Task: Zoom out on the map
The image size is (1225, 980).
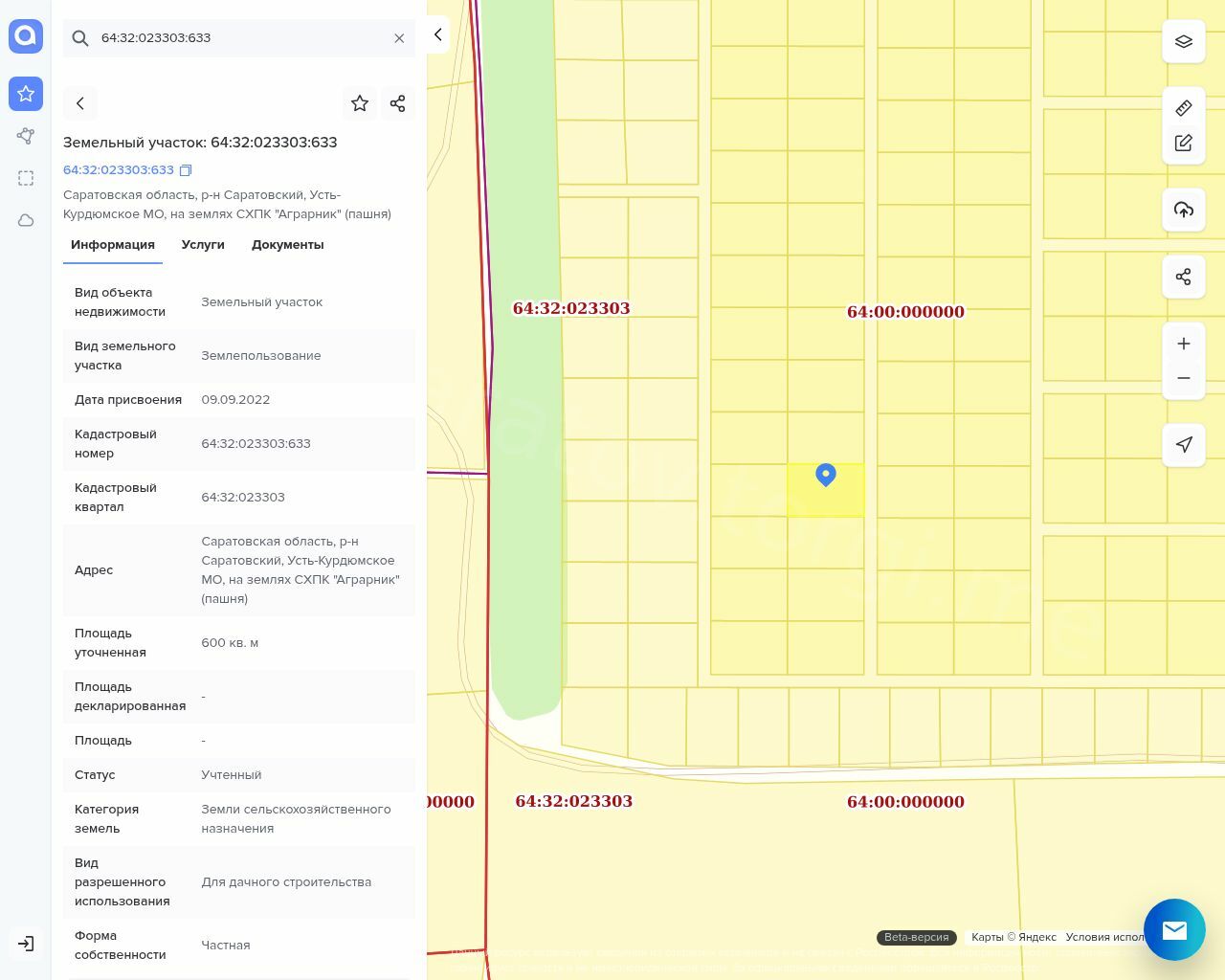Action: (x=1184, y=378)
